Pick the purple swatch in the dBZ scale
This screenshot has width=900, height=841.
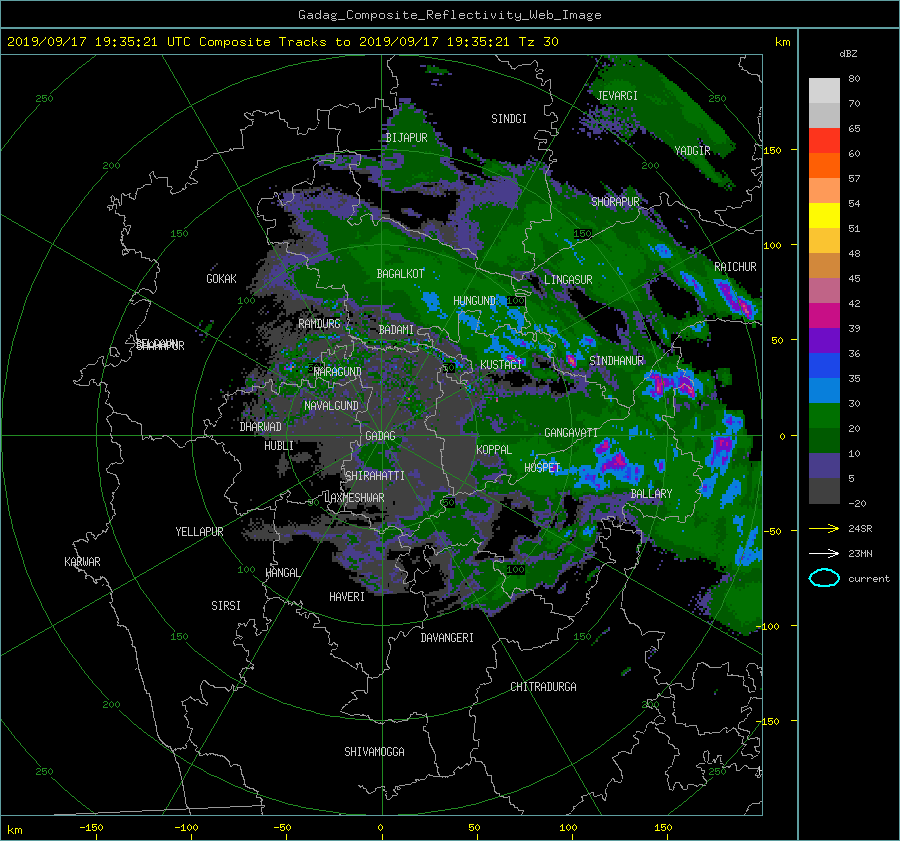point(824,340)
